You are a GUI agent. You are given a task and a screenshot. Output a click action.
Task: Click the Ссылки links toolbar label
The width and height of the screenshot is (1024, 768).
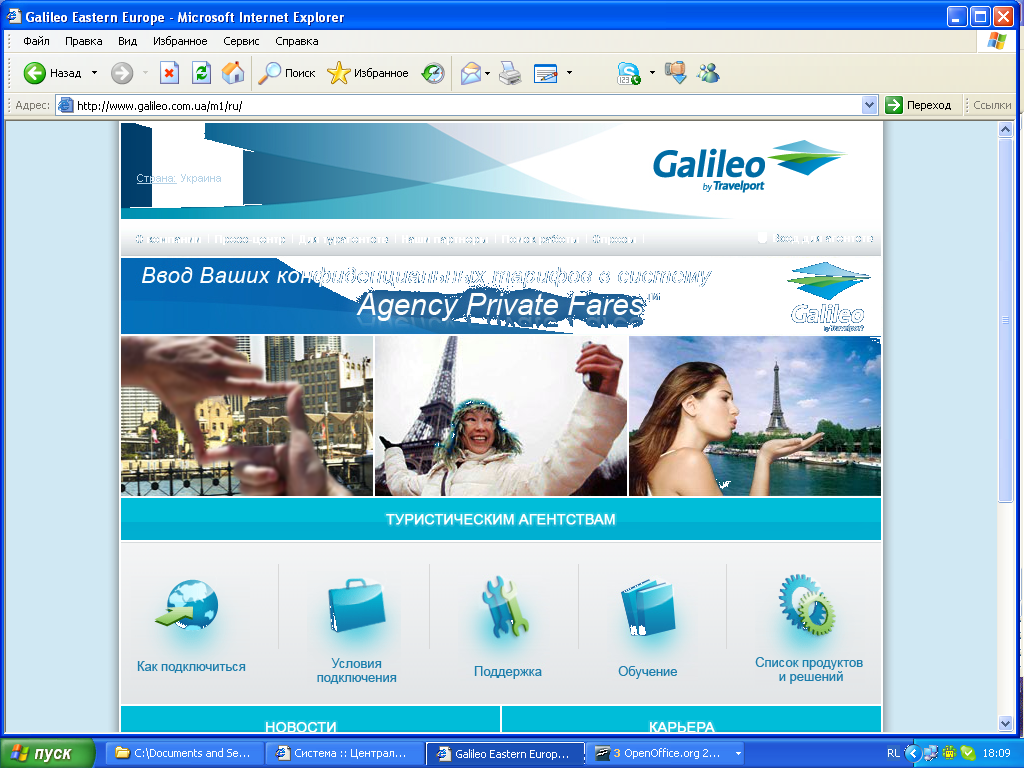coord(991,104)
